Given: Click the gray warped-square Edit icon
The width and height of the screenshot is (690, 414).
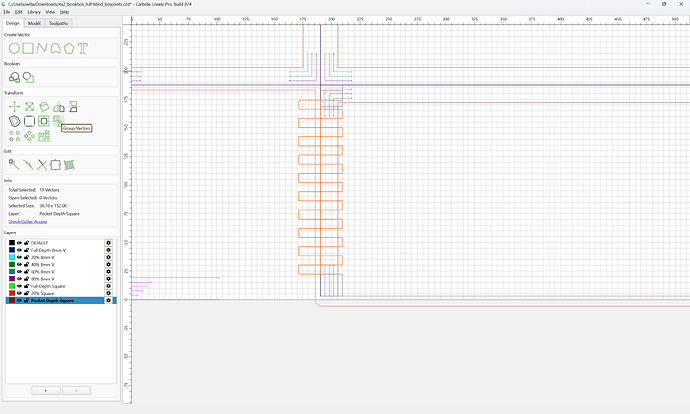Looking at the screenshot, I should [x=69, y=165].
